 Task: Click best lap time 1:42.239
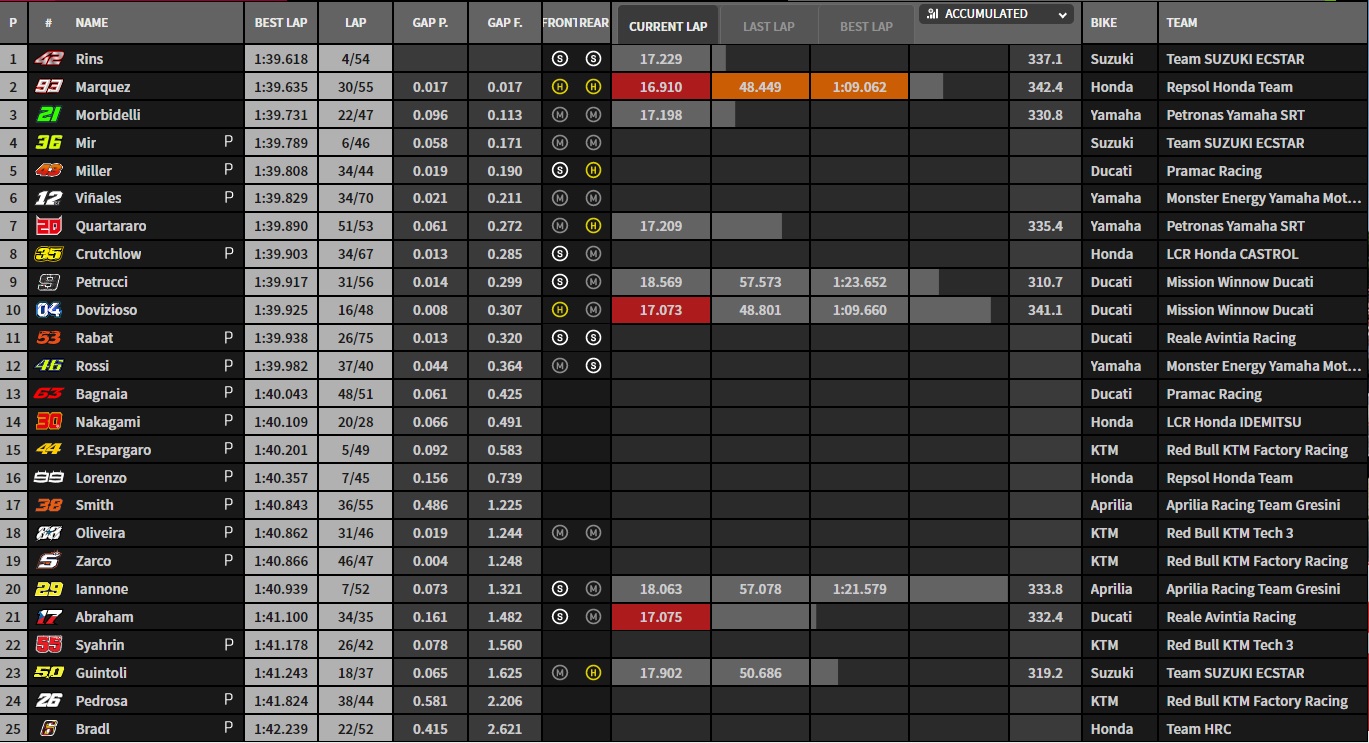pos(281,729)
